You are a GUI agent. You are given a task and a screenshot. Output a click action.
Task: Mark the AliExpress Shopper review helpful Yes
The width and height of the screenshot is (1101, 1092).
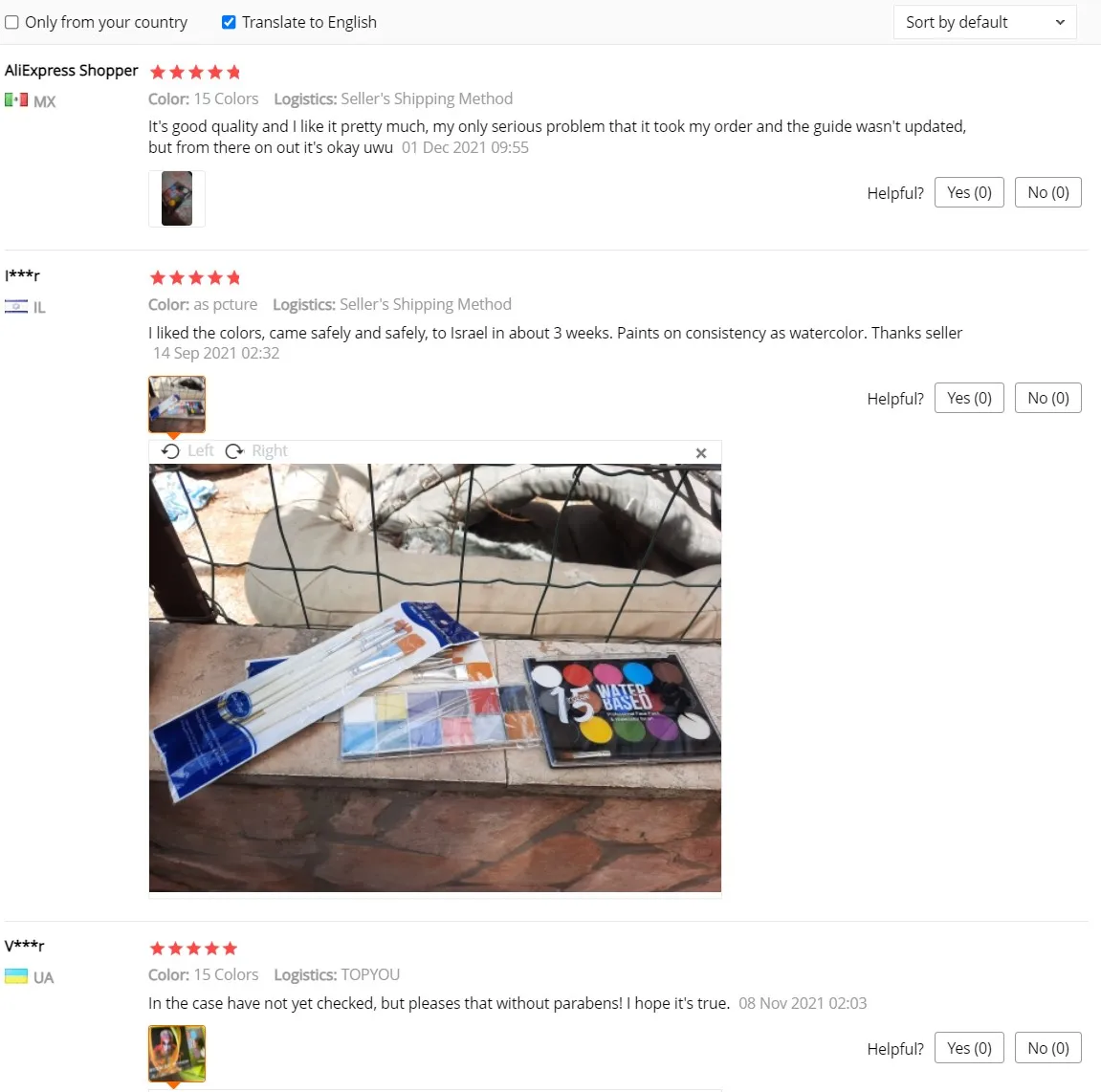(x=969, y=192)
